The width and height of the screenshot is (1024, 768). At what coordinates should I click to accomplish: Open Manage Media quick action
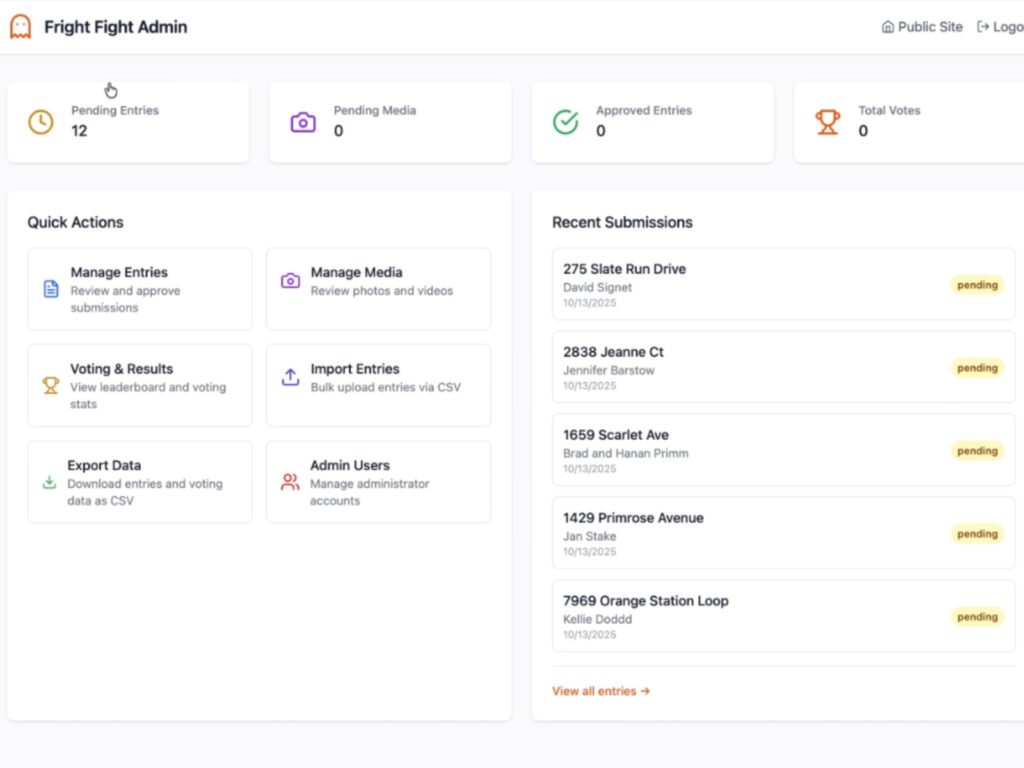(378, 289)
